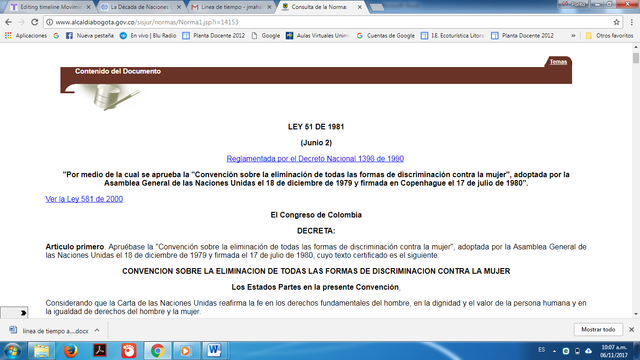
Task: Switch to Microsoft Word in the taskbar
Action: (x=214, y=351)
